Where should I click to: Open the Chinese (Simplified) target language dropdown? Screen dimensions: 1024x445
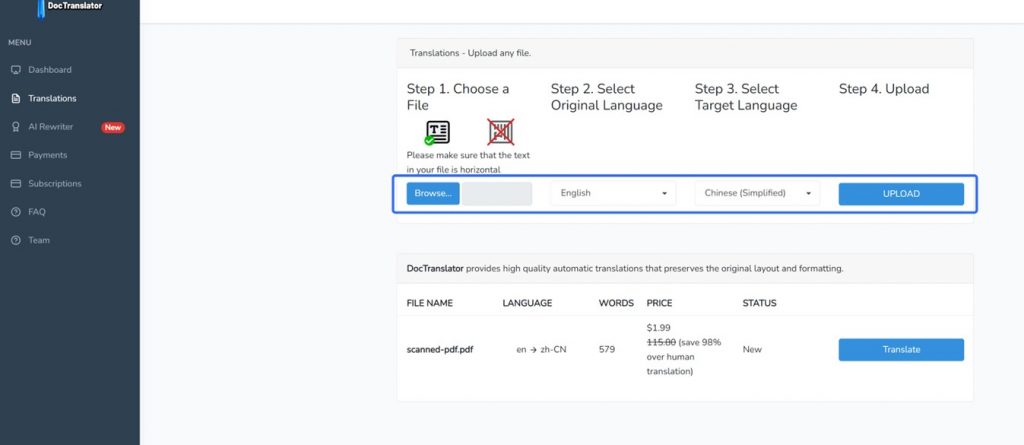tap(757, 193)
